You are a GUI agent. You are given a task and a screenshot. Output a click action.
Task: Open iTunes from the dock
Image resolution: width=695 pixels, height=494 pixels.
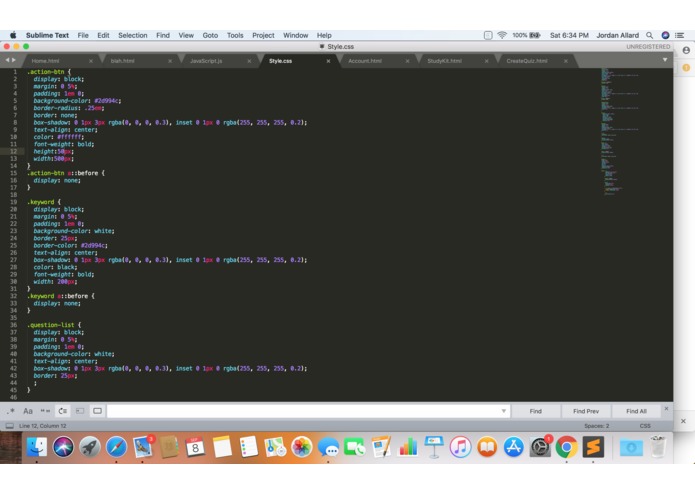(x=461, y=447)
